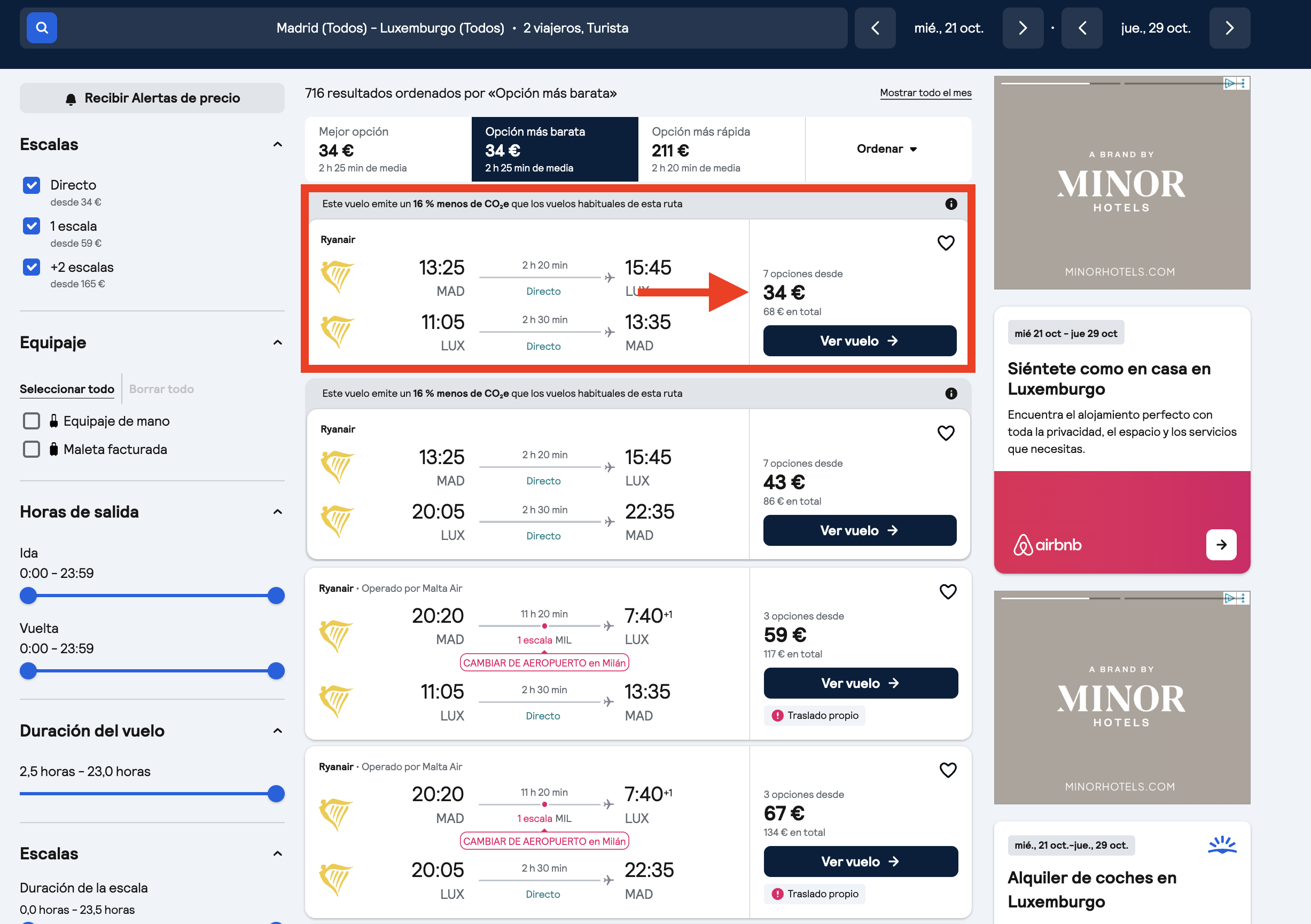
Task: Favorite the 43 € Ryanair flight
Action: click(946, 433)
